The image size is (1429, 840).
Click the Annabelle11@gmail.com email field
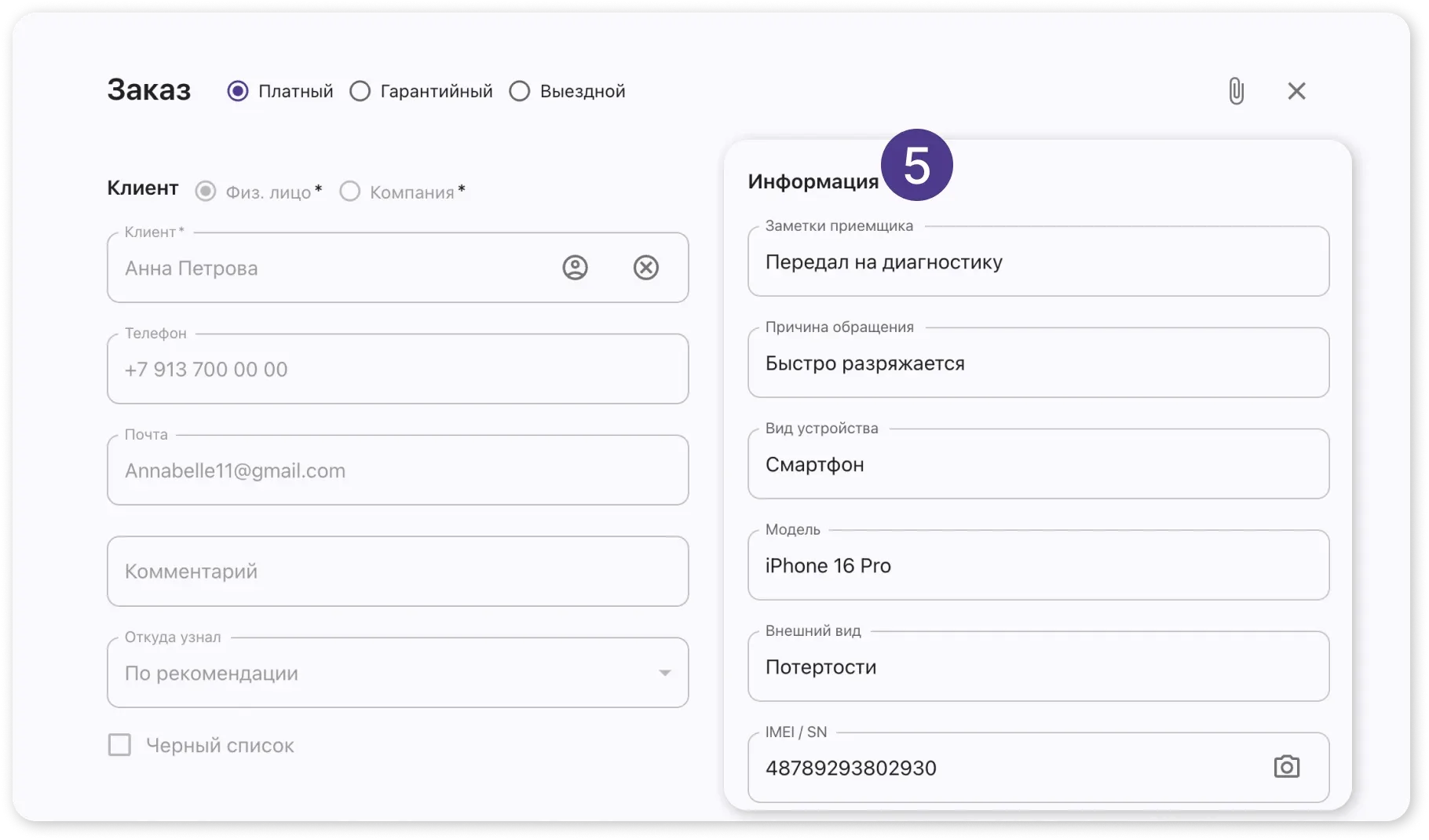point(393,469)
